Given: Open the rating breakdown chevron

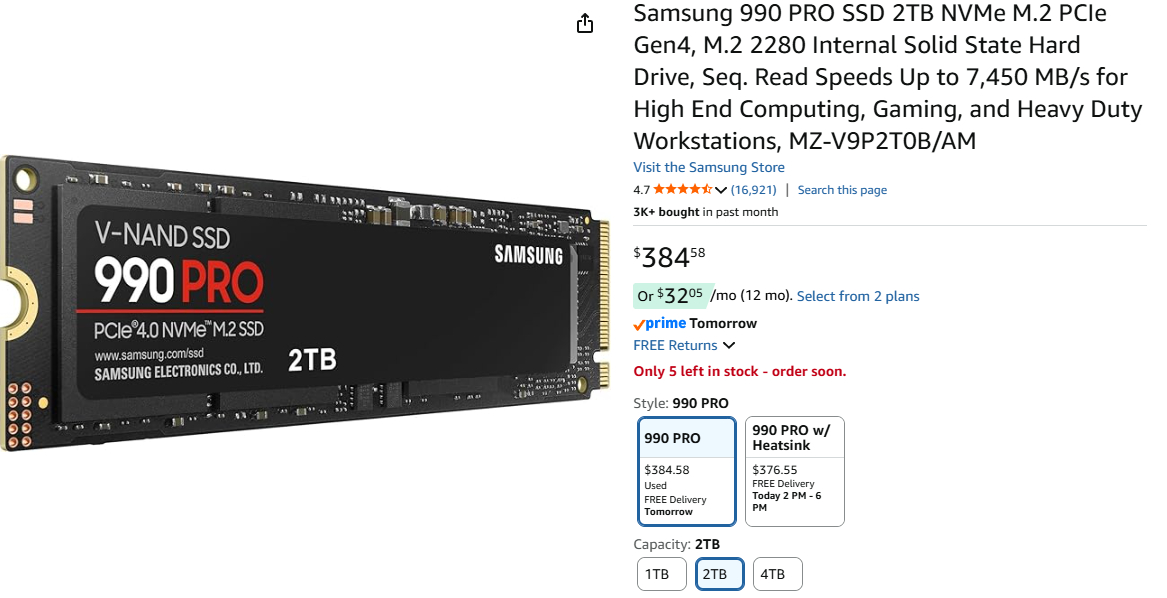Looking at the screenshot, I should click(721, 190).
